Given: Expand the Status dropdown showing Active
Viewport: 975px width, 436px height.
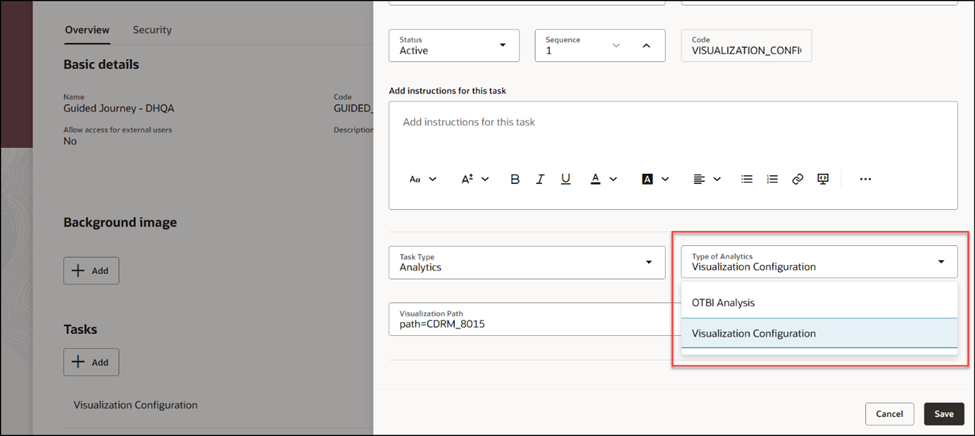Looking at the screenshot, I should pyautogui.click(x=454, y=45).
